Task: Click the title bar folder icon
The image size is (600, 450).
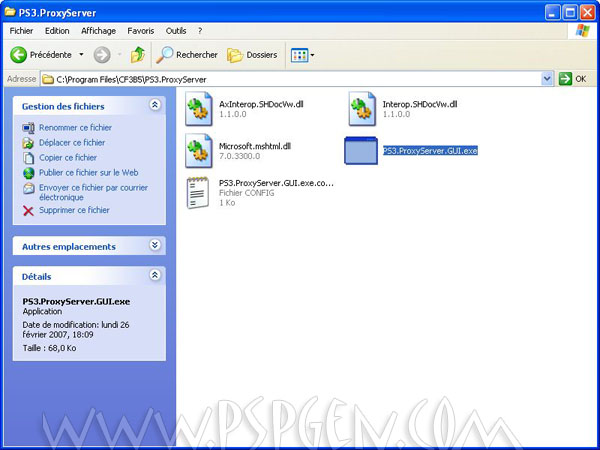Action: [x=10, y=12]
